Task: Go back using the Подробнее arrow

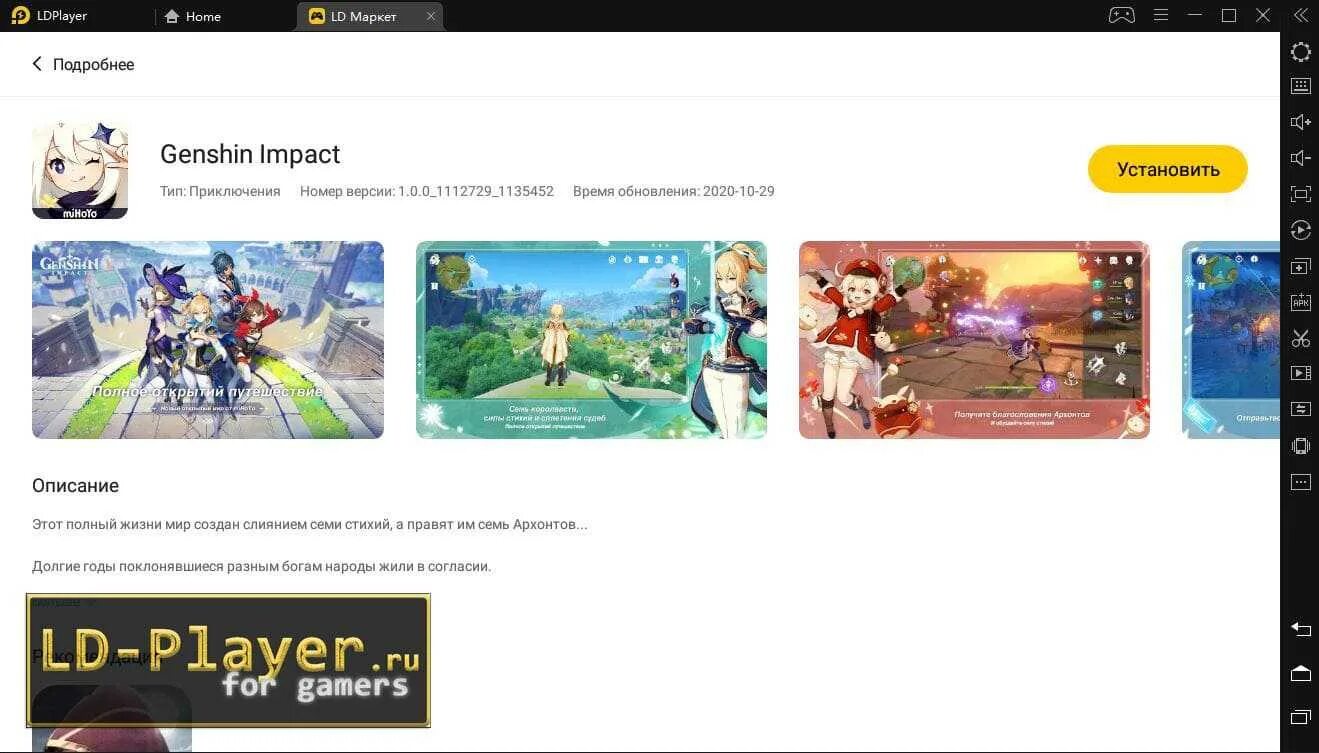Action: pyautogui.click(x=37, y=64)
